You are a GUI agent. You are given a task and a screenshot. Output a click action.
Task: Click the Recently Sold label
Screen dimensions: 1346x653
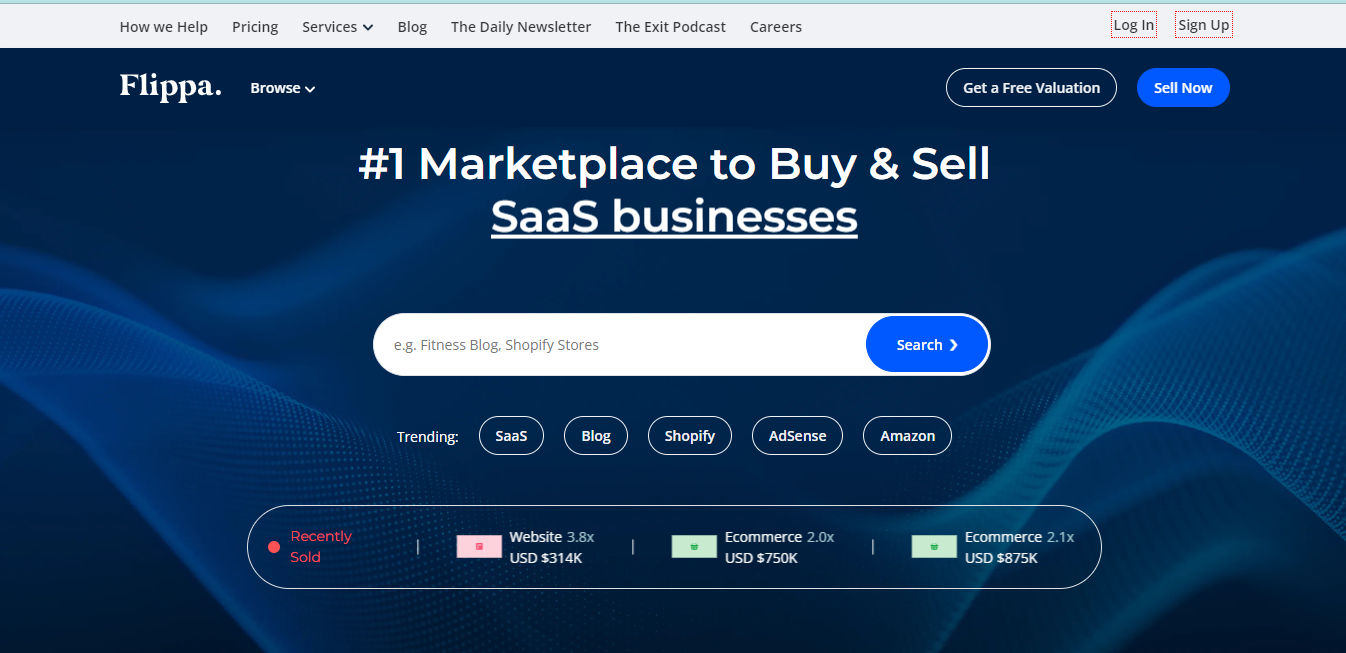click(321, 547)
